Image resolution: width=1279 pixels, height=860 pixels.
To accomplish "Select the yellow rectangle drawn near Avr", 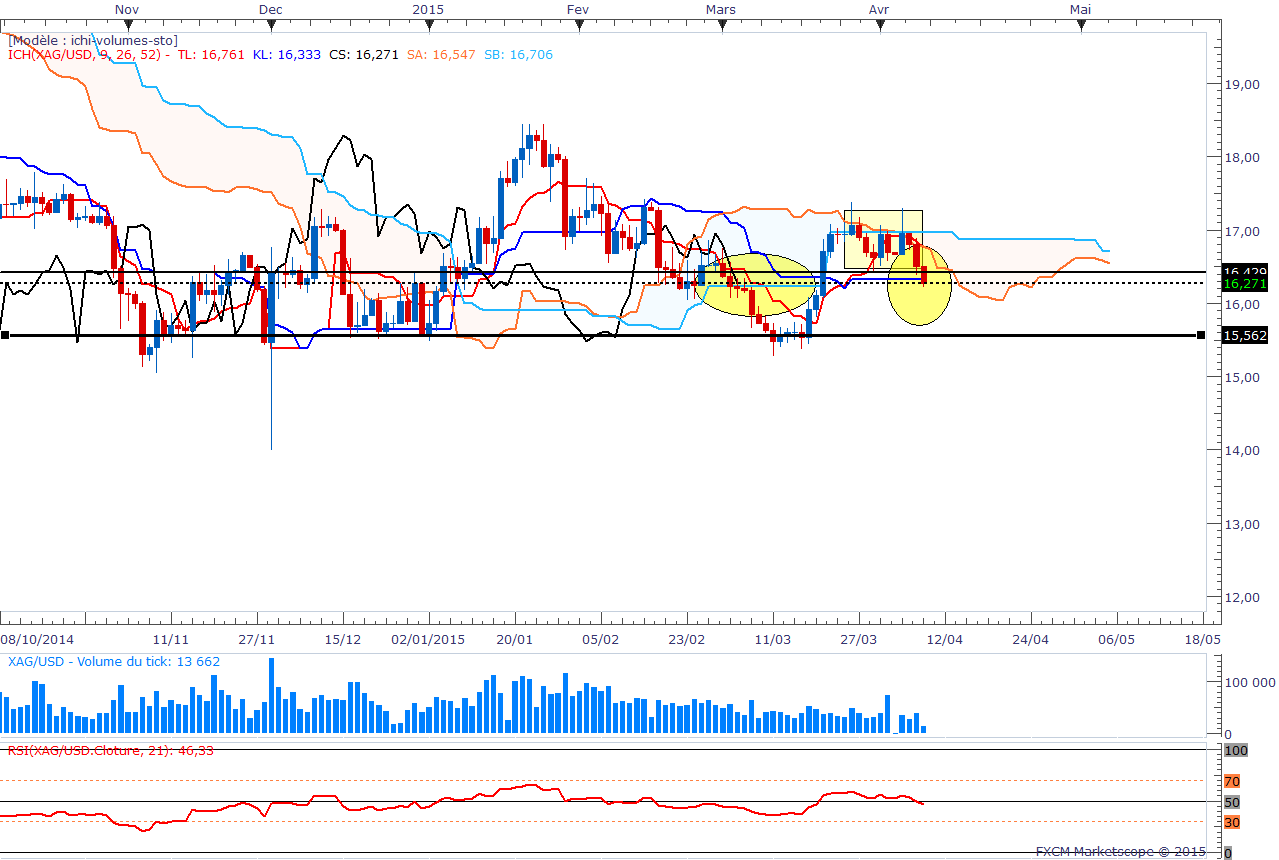I will 882,239.
